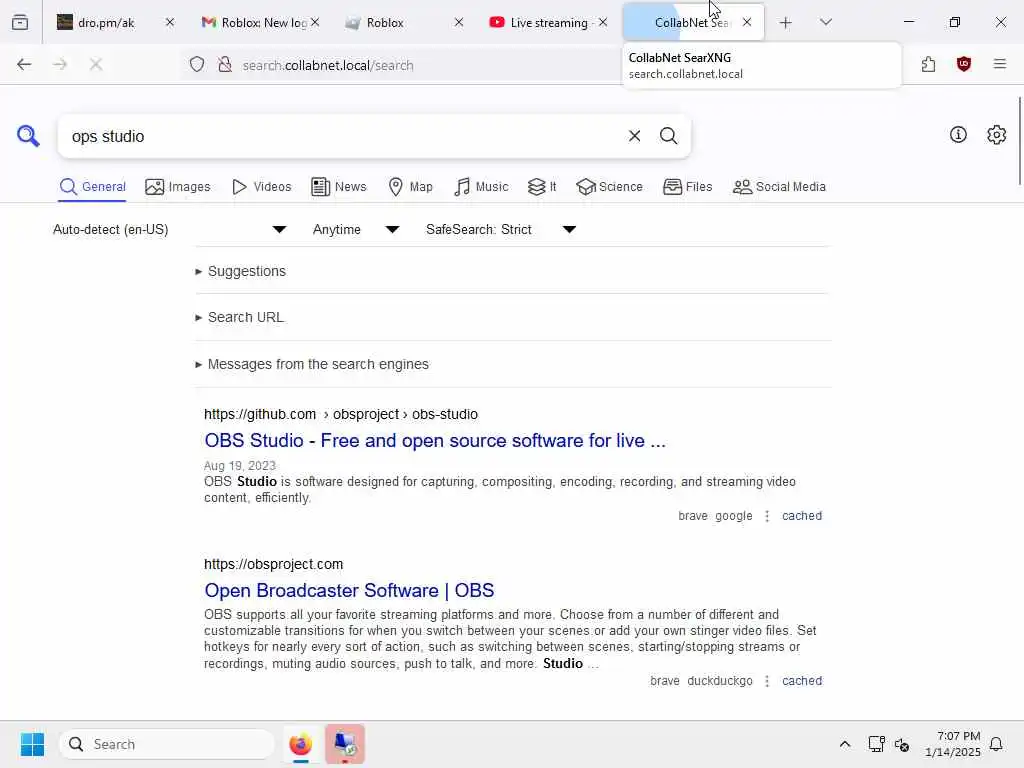Switch to the dro.pm/ak tab
The height and width of the screenshot is (768, 1024).
coord(104,22)
